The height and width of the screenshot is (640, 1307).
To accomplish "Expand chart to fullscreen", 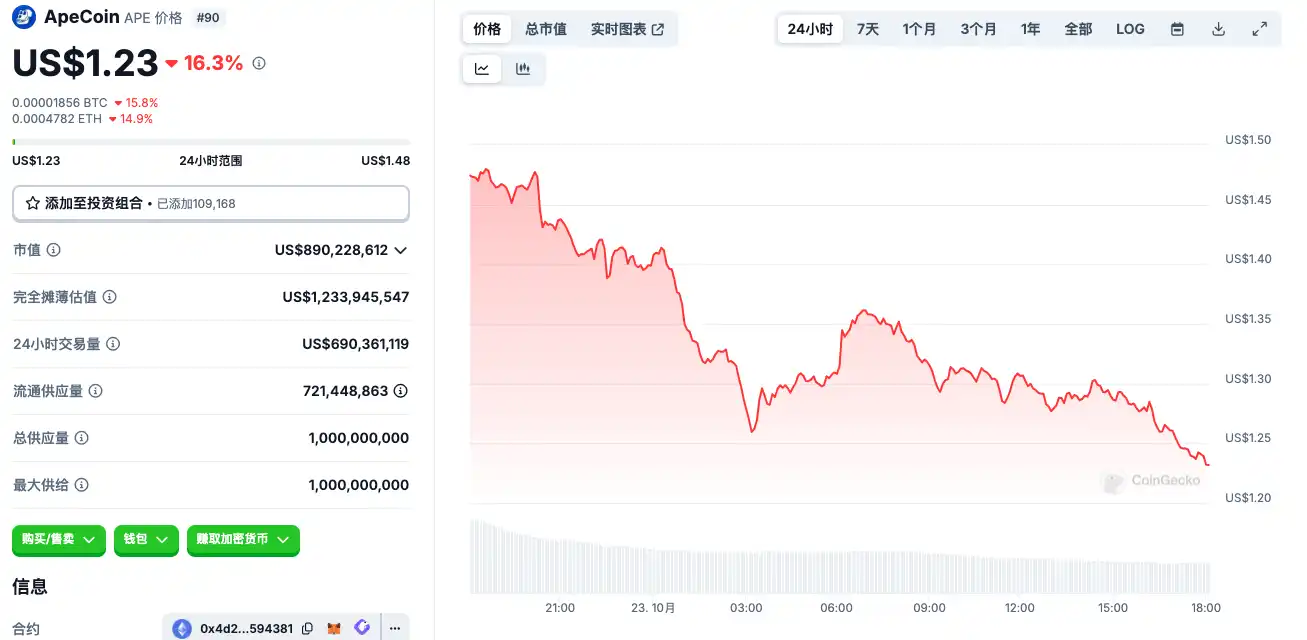I will pyautogui.click(x=1260, y=29).
